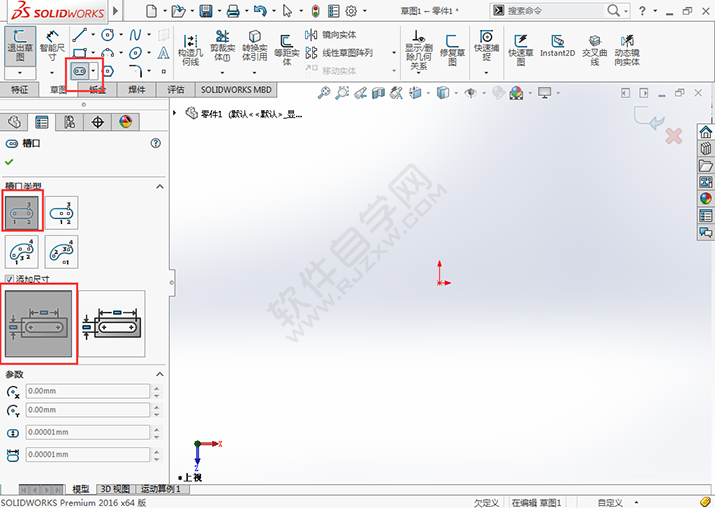
Task: Select the Sketch Fillet tool
Action: (136, 71)
